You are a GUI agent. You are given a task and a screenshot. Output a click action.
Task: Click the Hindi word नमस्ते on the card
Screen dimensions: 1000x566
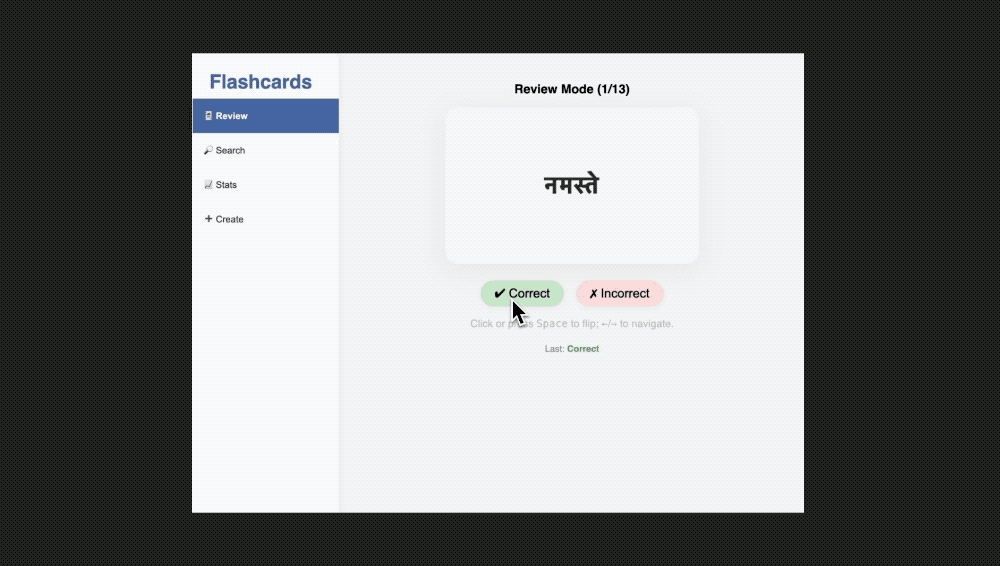[571, 185]
